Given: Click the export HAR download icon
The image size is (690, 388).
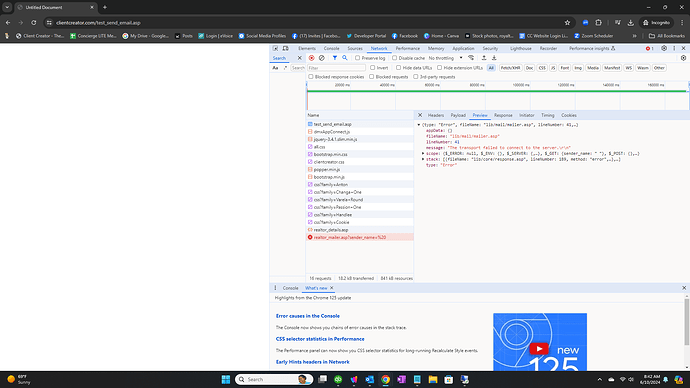Looking at the screenshot, I should pos(494,58).
